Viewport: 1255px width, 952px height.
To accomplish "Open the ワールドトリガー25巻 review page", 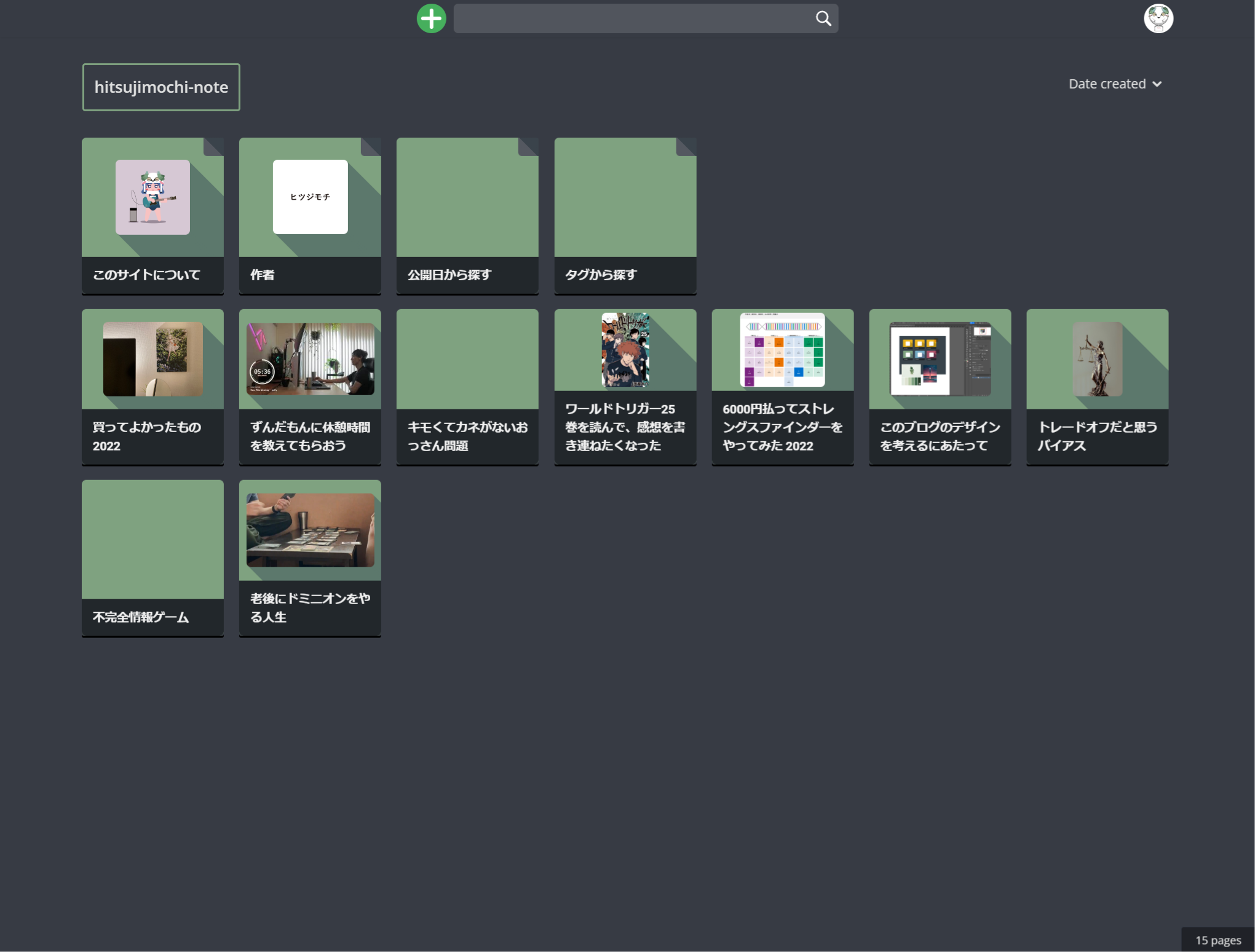I will (625, 387).
